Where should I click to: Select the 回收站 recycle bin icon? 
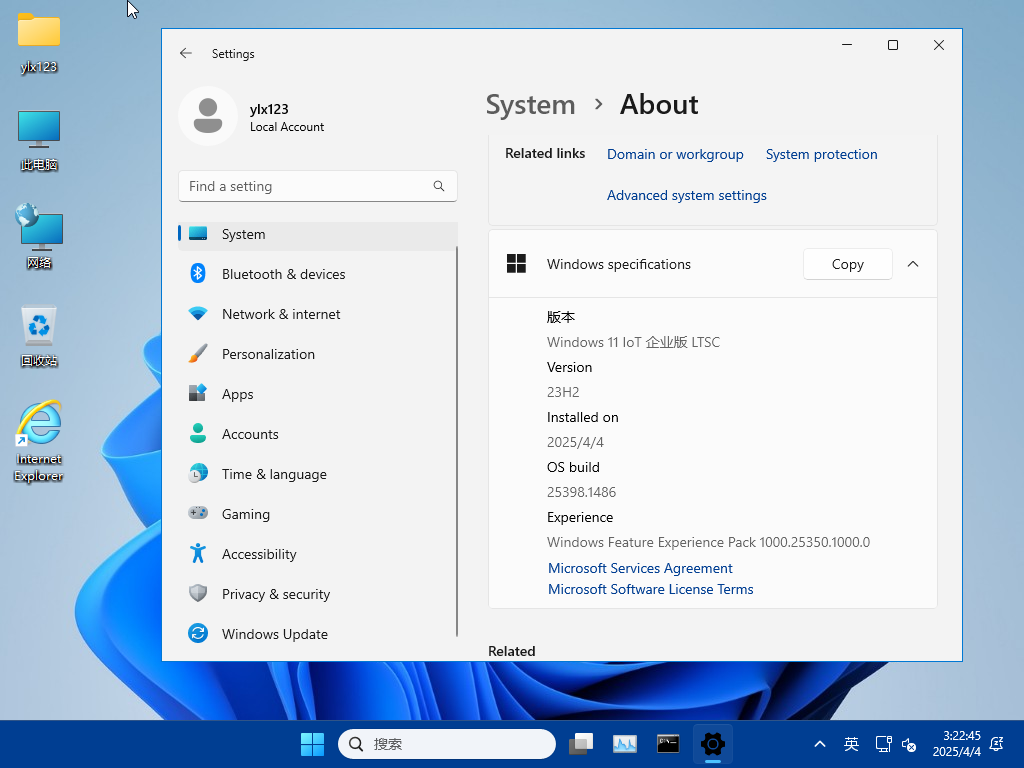39,337
